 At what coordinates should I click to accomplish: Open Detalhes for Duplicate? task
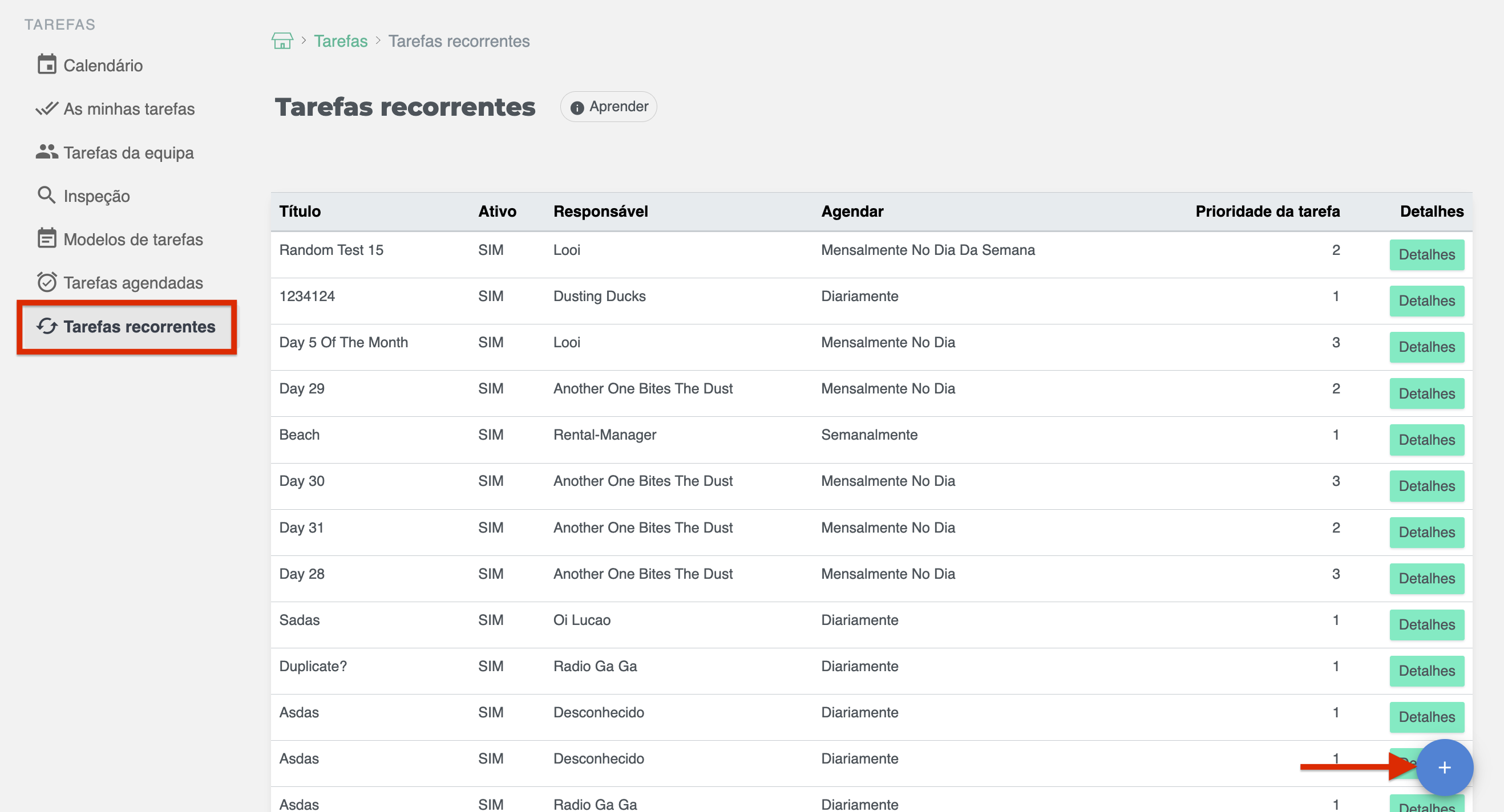point(1426,671)
